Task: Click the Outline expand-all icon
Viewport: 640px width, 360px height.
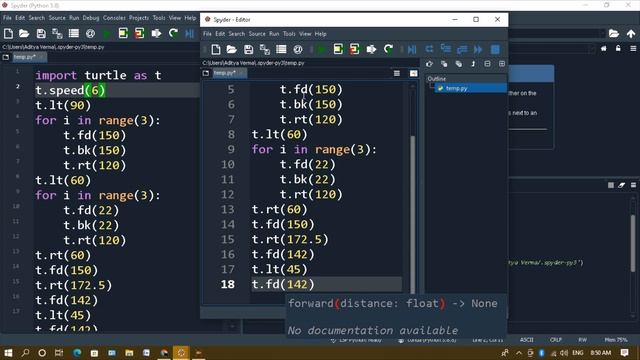Action: pos(502,64)
